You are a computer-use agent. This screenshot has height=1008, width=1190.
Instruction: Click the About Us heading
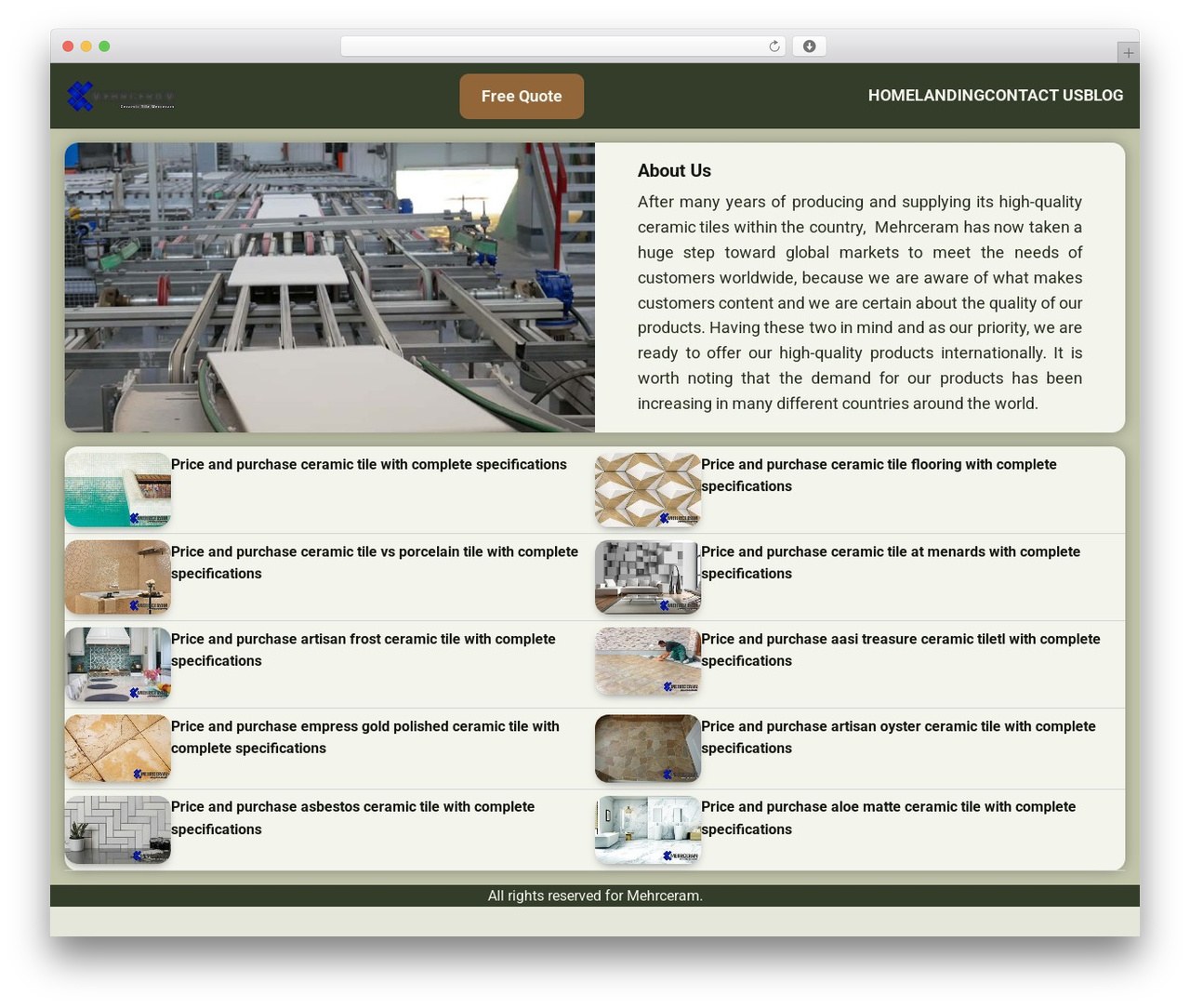click(x=674, y=171)
